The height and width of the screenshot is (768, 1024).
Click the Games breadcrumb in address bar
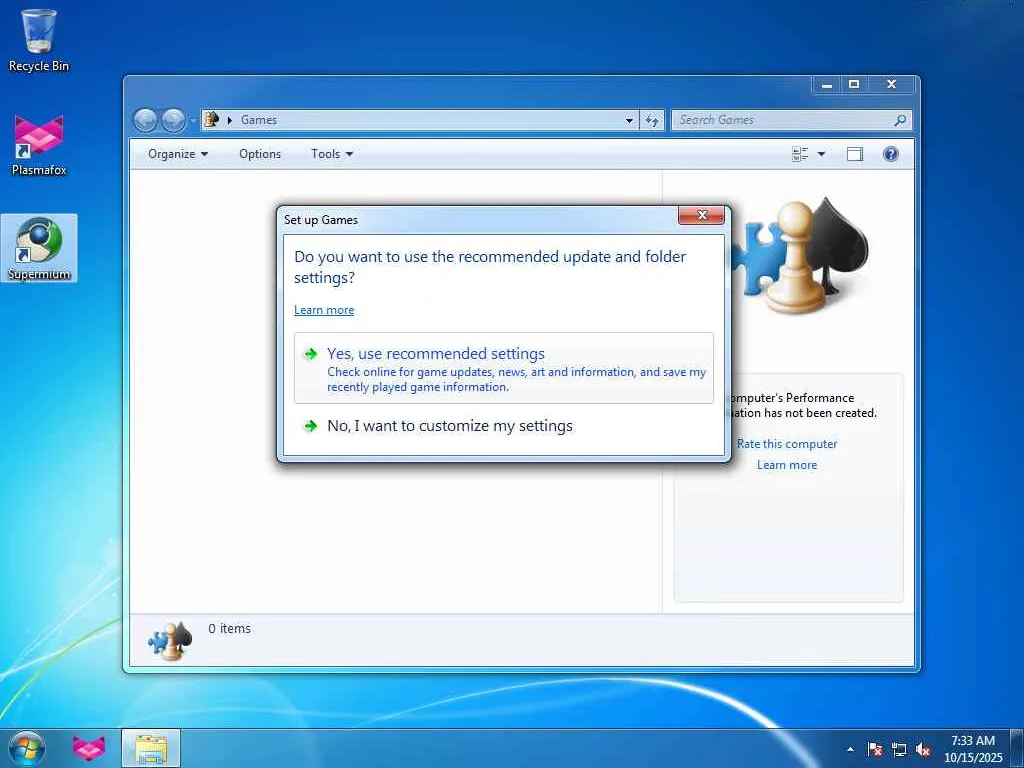coord(259,120)
